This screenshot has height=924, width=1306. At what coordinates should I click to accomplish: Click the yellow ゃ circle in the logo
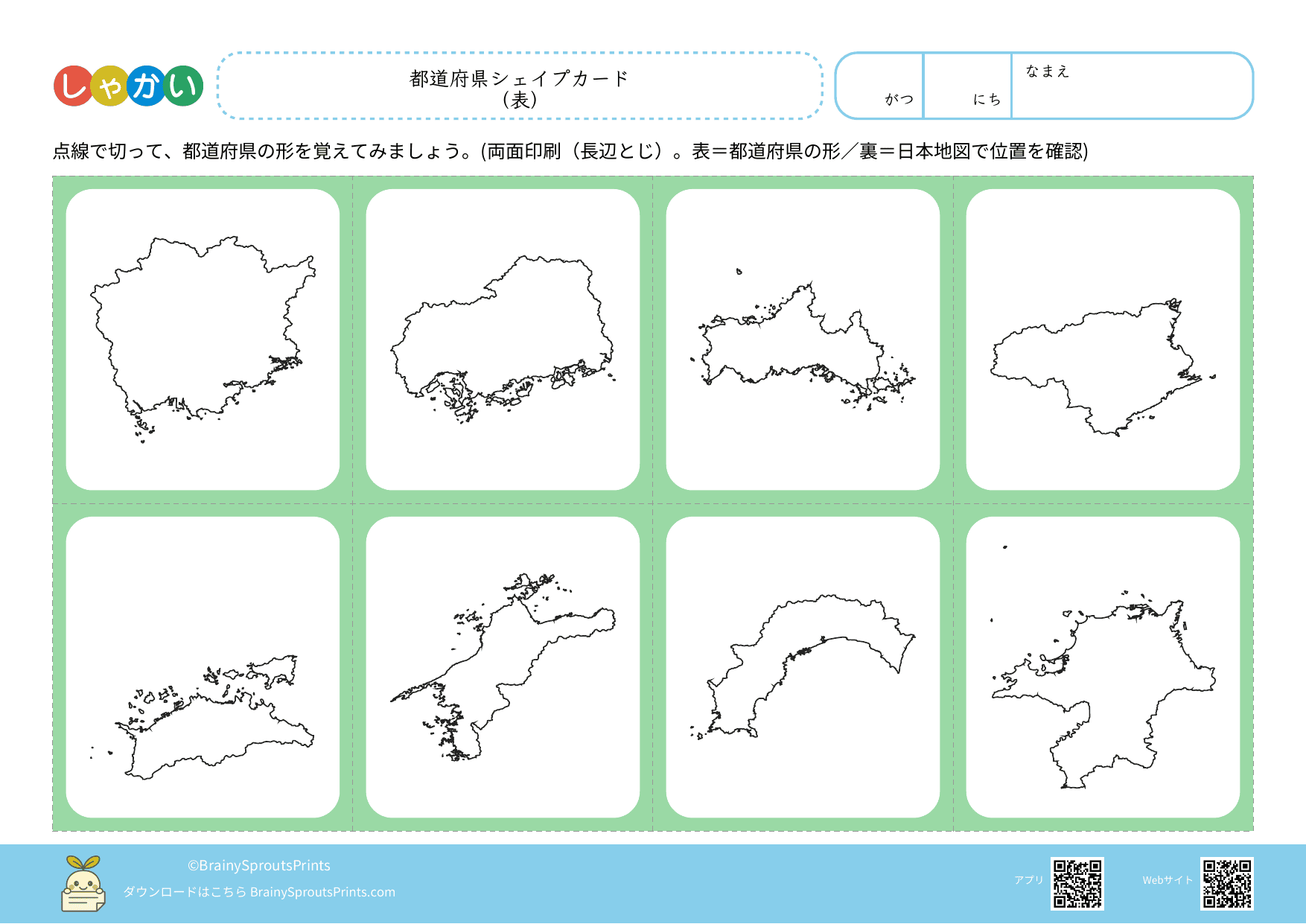109,87
